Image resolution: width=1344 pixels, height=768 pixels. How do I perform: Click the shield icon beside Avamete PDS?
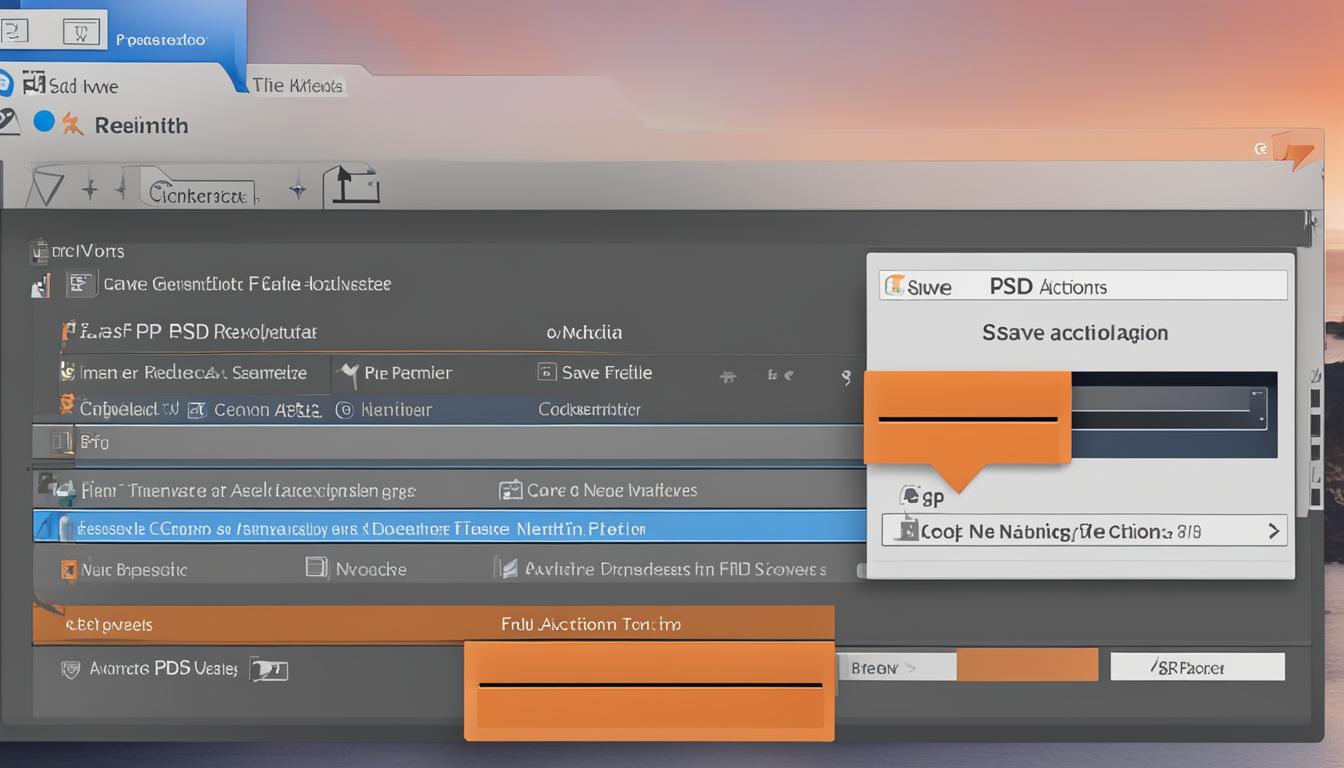pyautogui.click(x=70, y=669)
